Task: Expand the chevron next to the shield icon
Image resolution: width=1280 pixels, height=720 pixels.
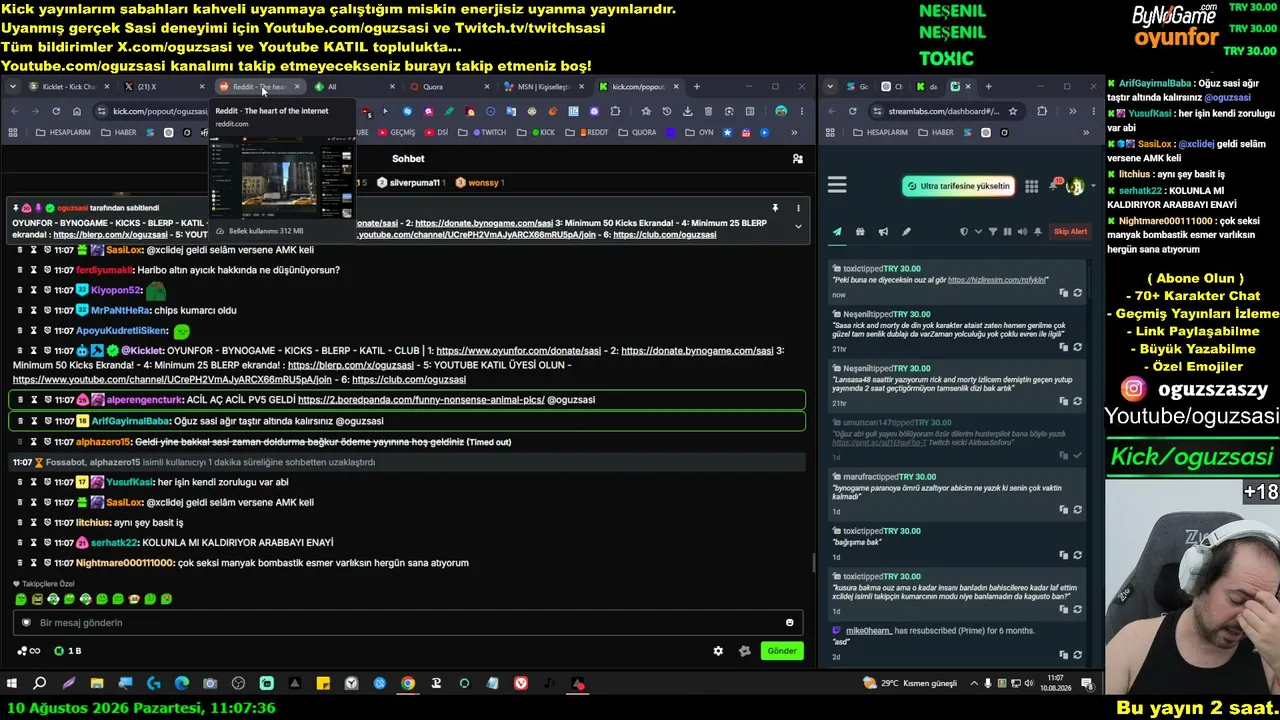Action: (x=977, y=232)
